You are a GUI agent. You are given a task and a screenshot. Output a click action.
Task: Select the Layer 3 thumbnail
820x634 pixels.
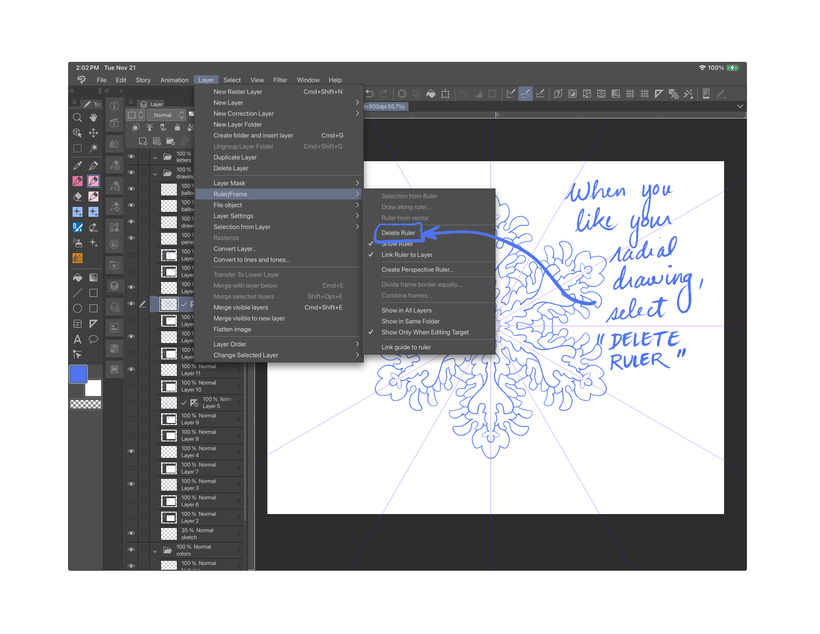coord(169,485)
